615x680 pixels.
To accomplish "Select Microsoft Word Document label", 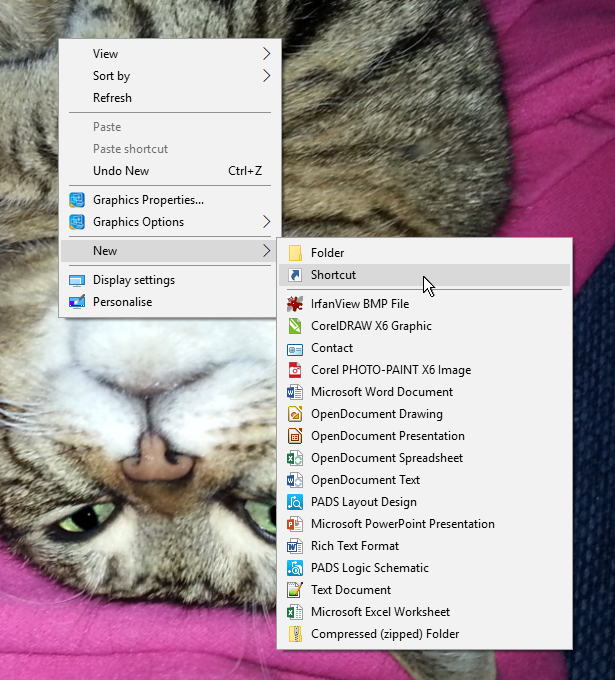I will click(382, 392).
